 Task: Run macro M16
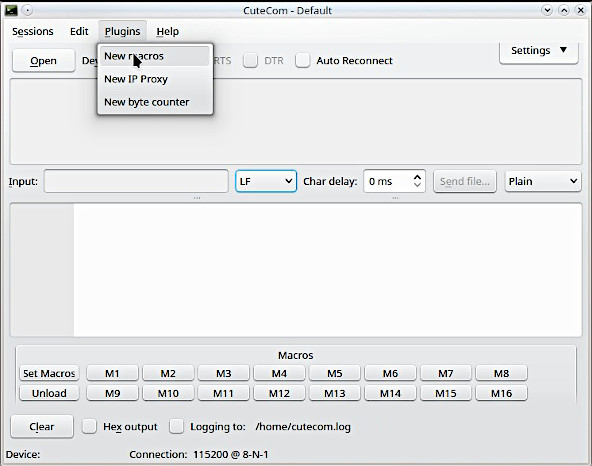[x=501, y=393]
